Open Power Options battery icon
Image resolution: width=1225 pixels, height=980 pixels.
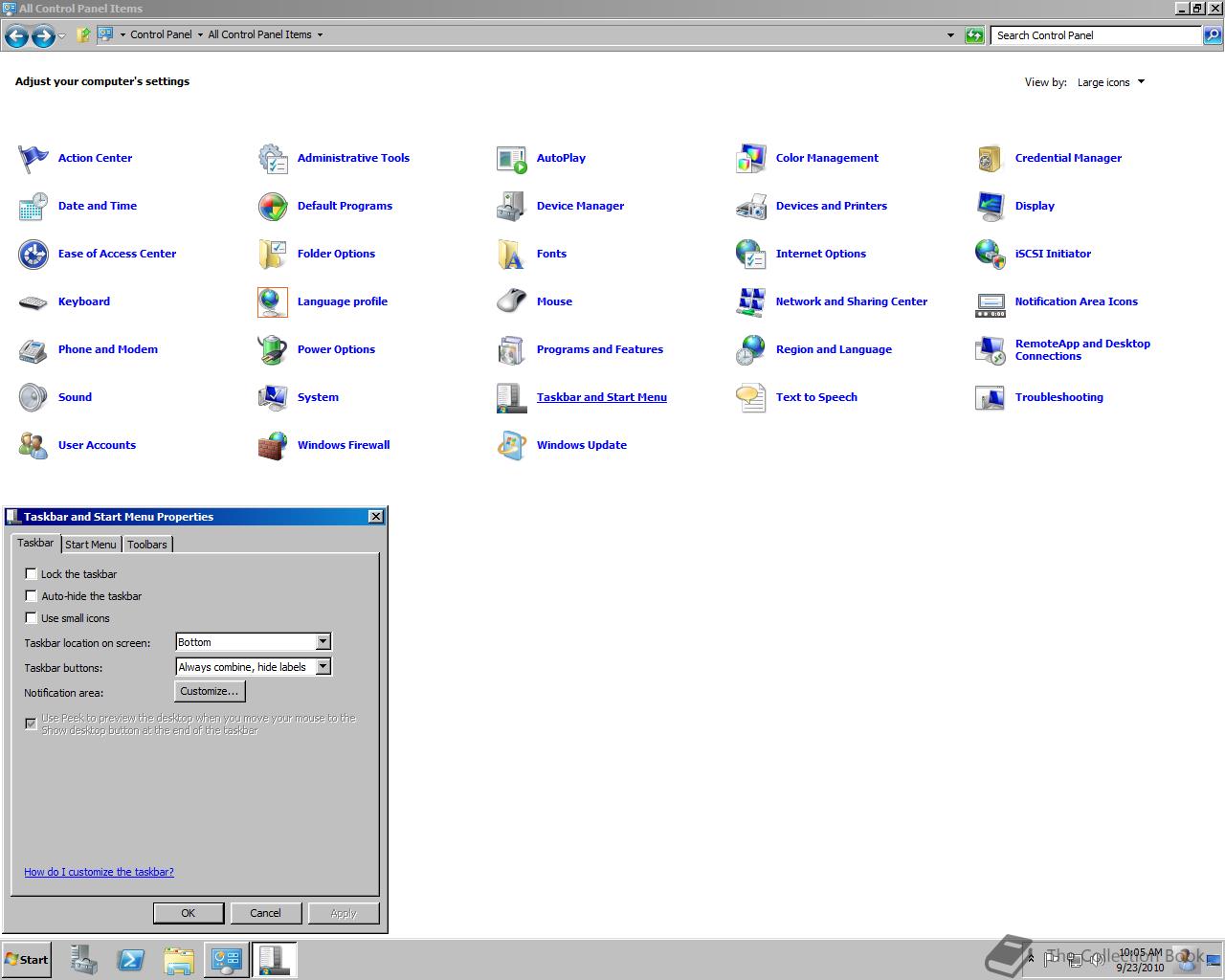(273, 349)
